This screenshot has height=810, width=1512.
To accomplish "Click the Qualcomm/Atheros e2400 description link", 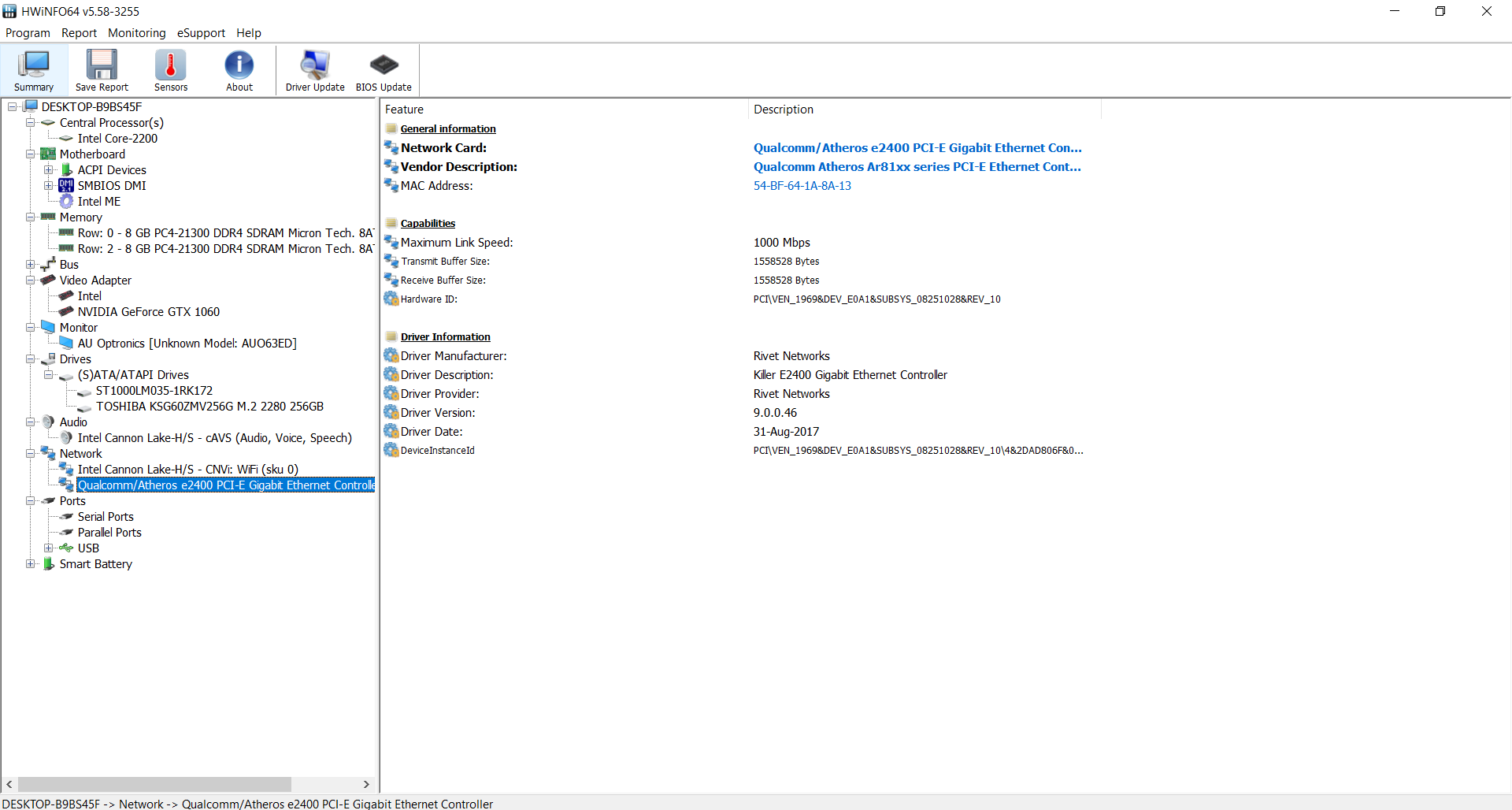I will pyautogui.click(x=917, y=147).
